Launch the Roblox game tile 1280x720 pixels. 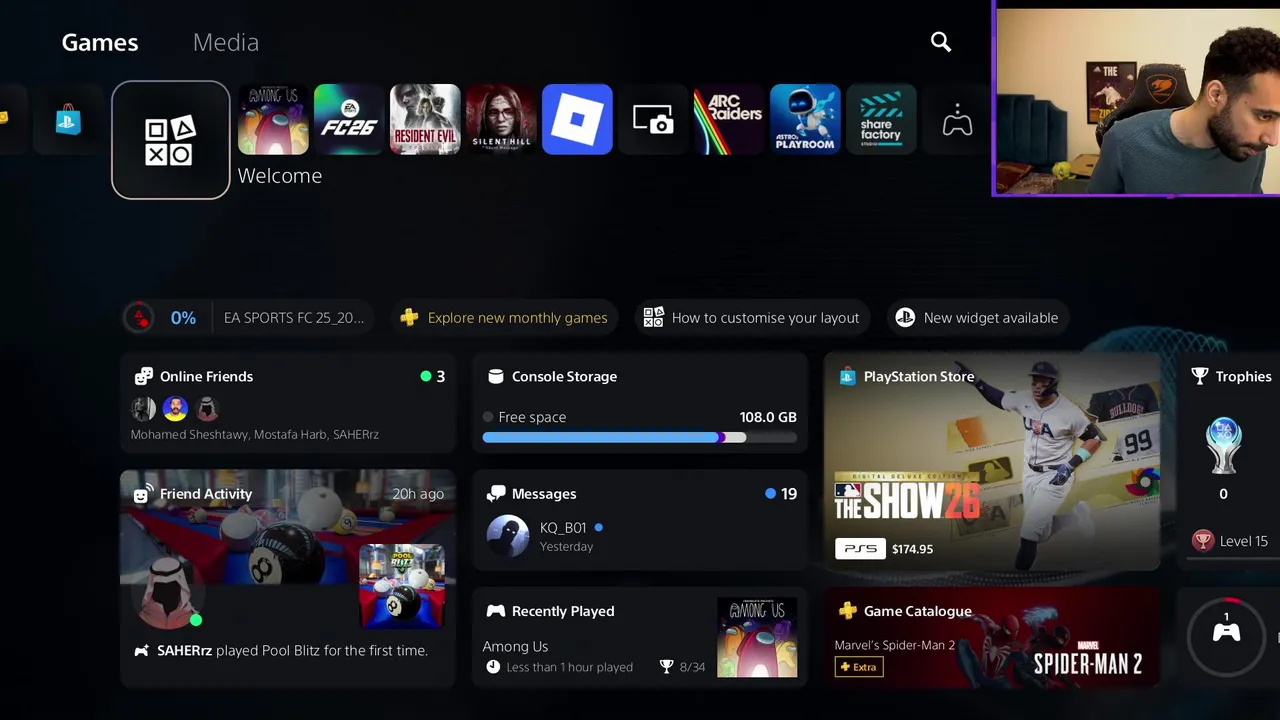coord(577,119)
